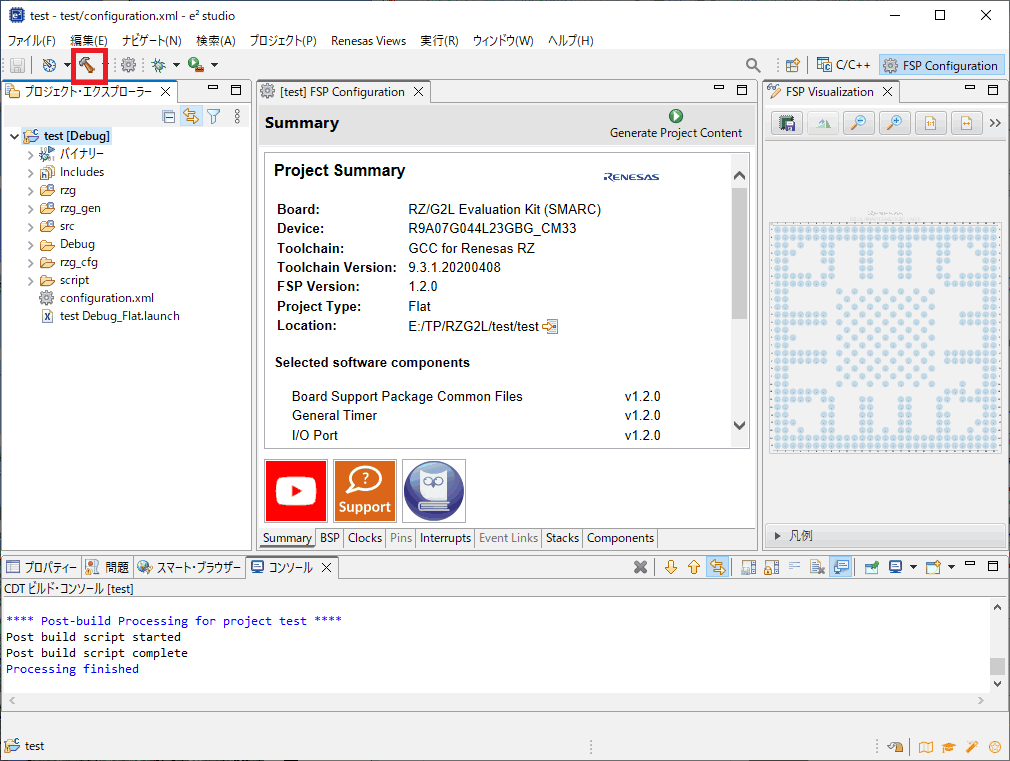Clear the console with document-X icon
Screen dimensions: 1010x761
click(817, 567)
